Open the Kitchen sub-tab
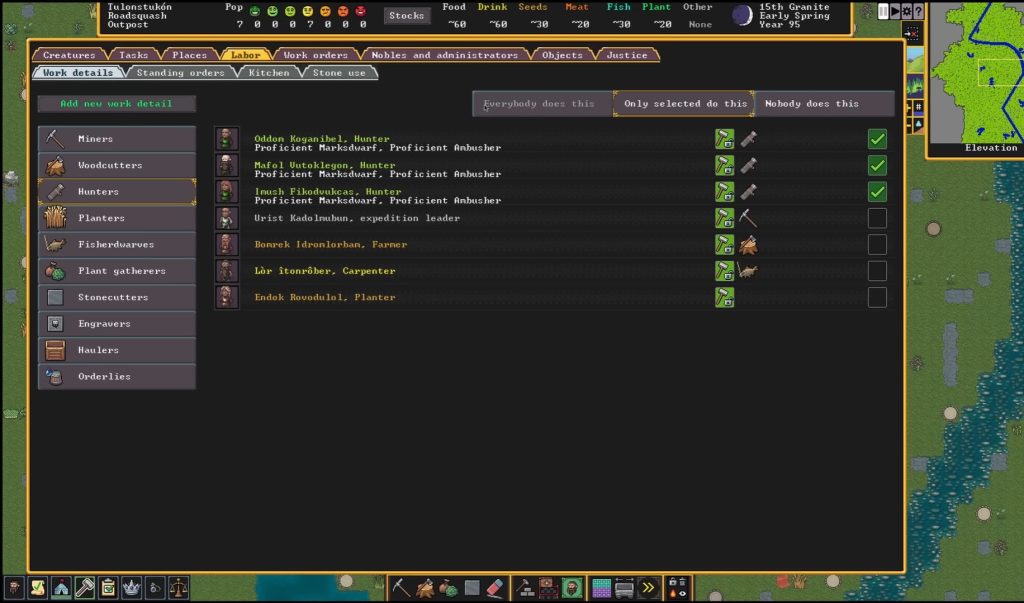The height and width of the screenshot is (603, 1024). [268, 73]
